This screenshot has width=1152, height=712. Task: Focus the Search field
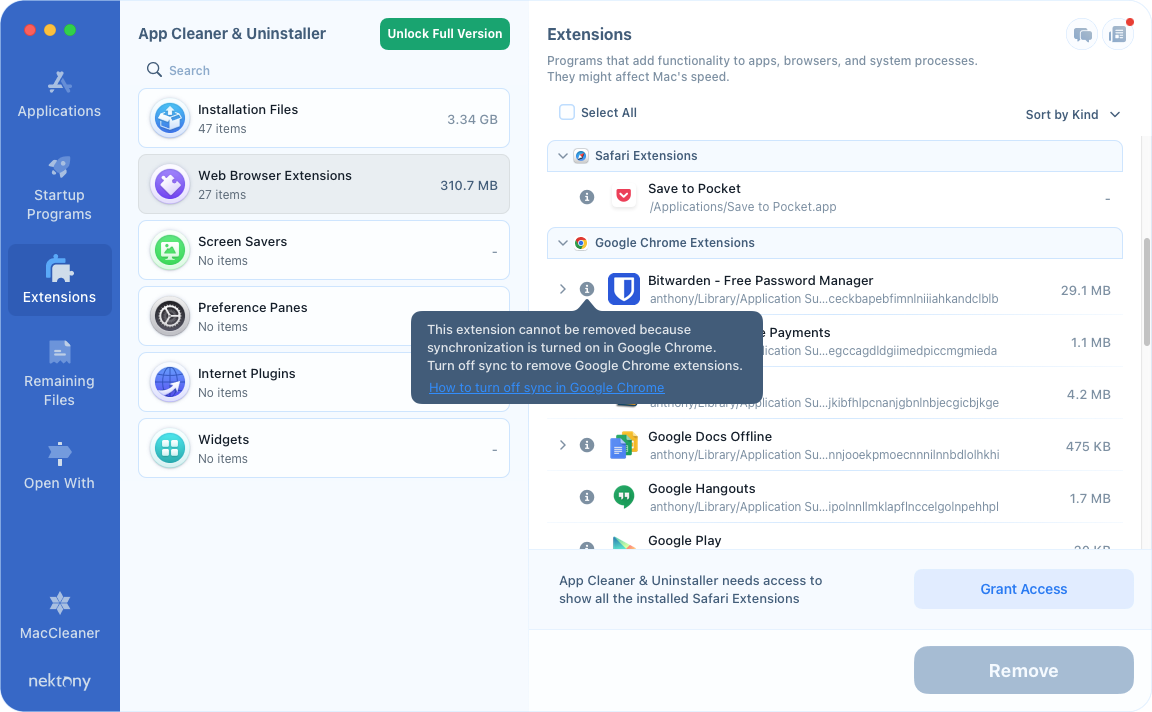point(324,71)
